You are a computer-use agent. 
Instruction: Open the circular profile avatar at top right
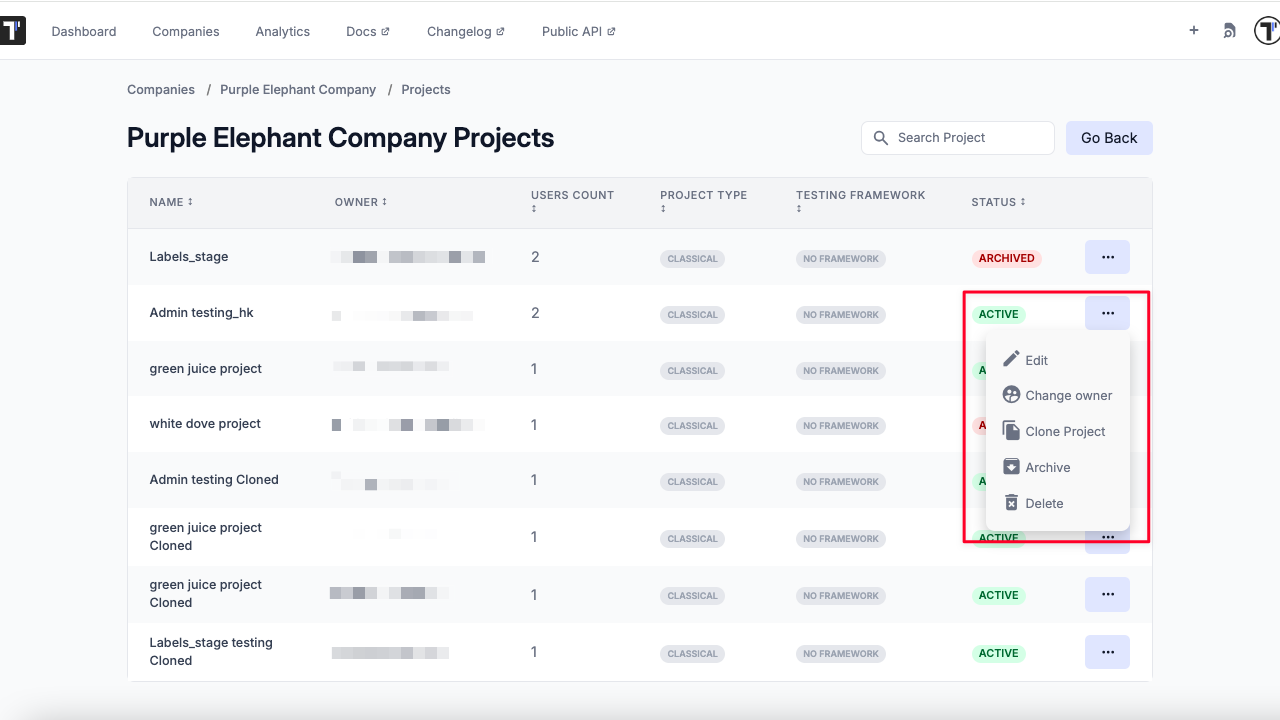click(x=1265, y=30)
